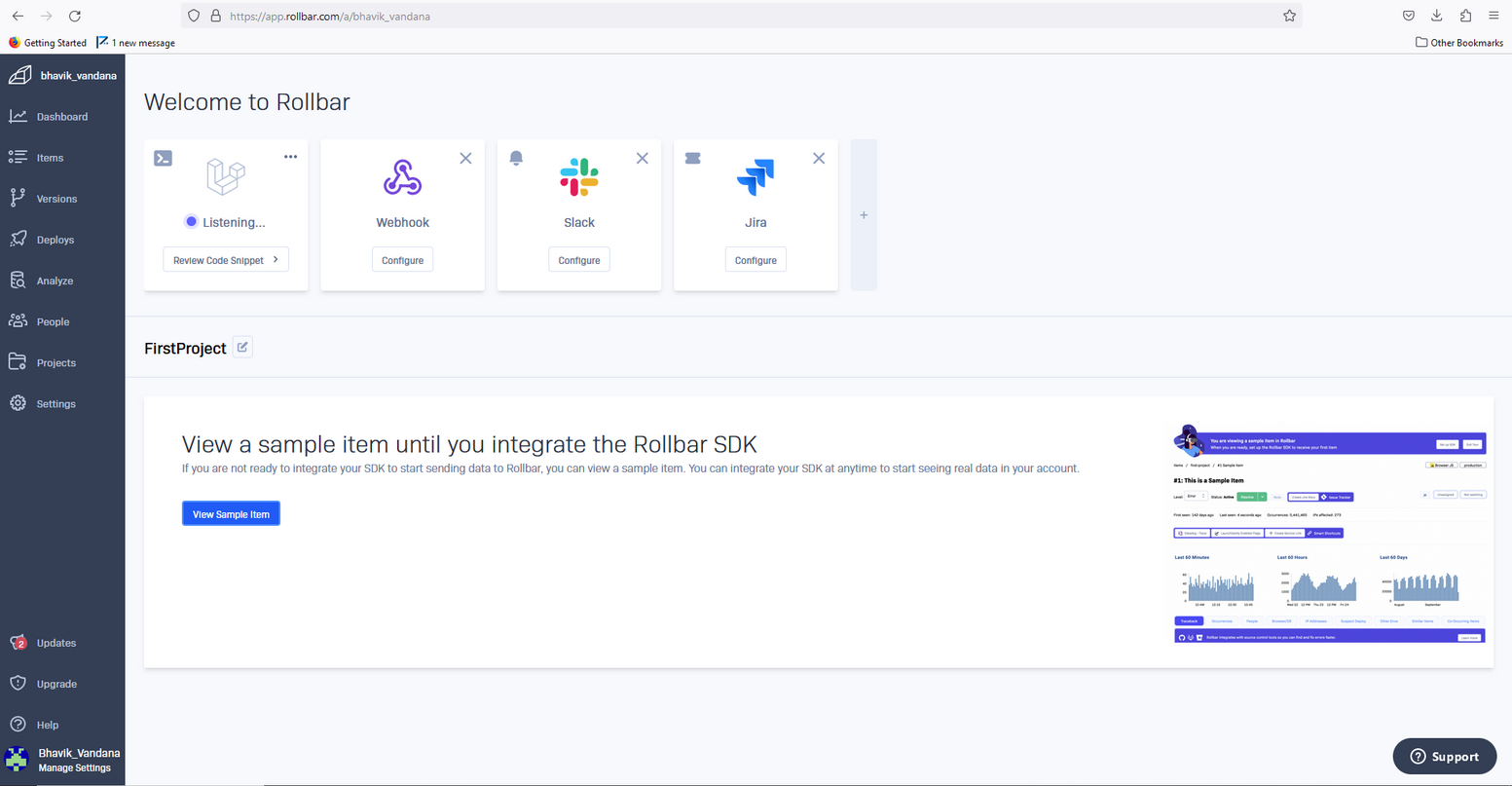Click the ticket icon on the Jira card

click(x=693, y=158)
